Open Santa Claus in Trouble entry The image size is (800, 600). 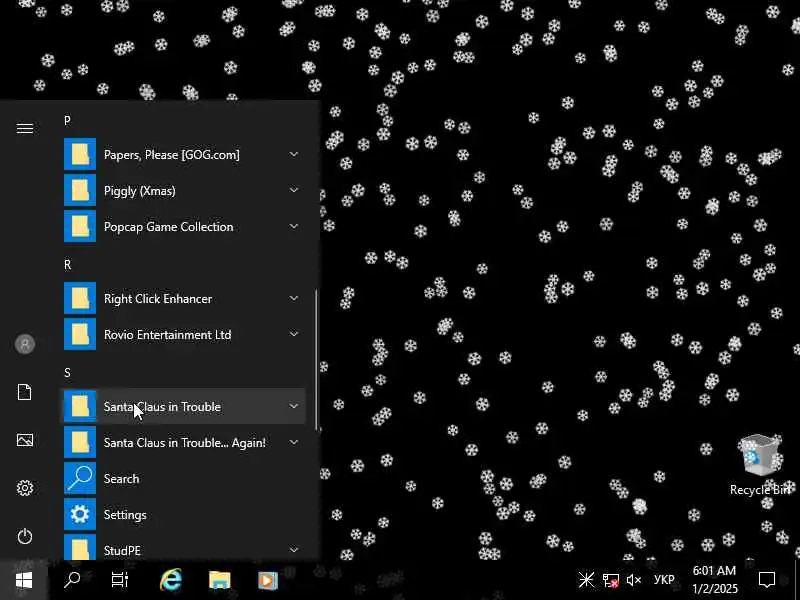click(183, 406)
